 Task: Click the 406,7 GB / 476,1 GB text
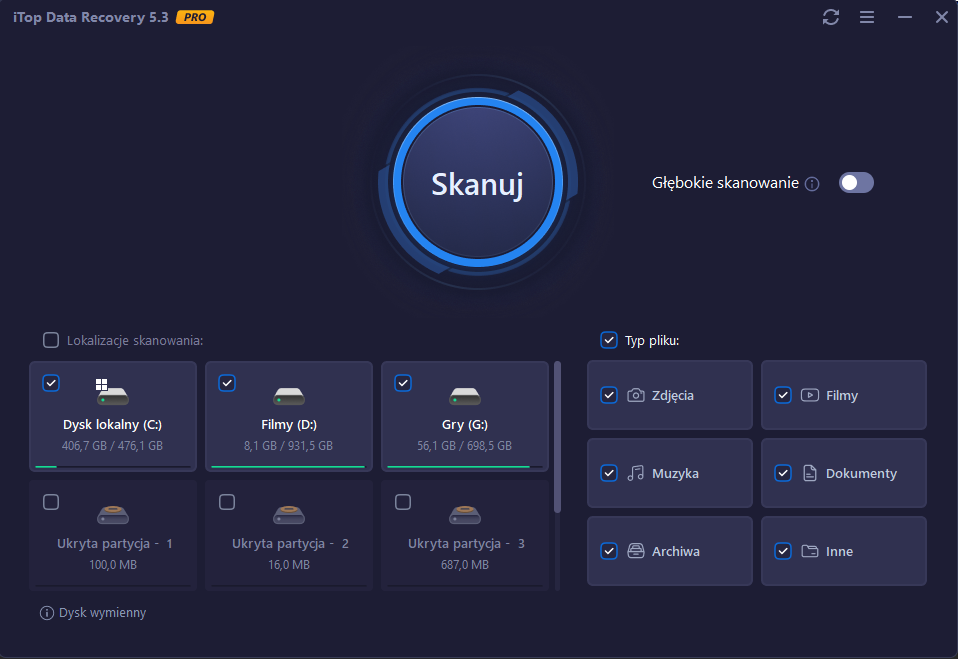point(112,446)
